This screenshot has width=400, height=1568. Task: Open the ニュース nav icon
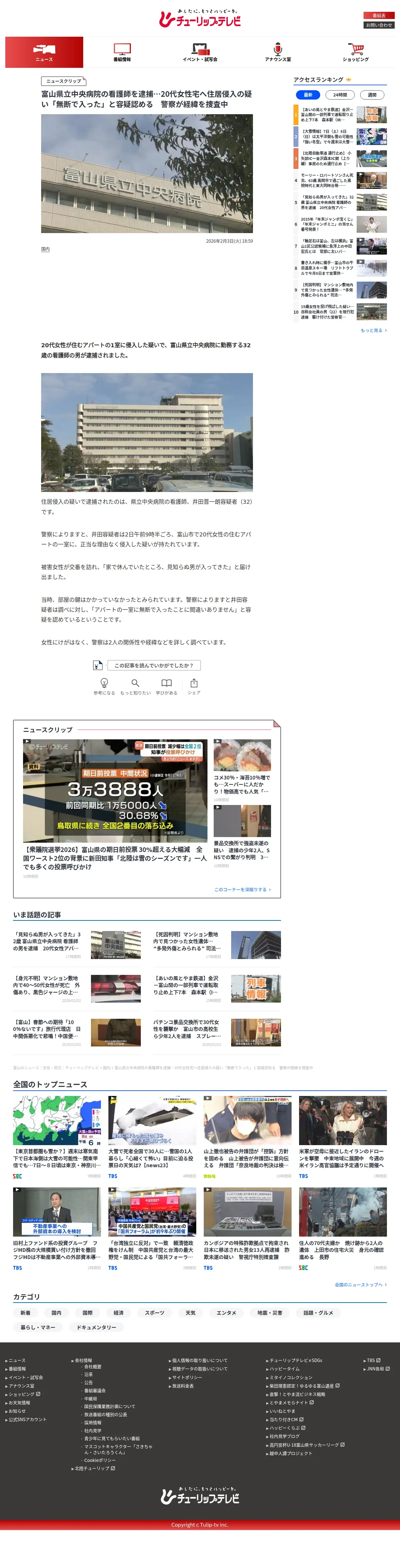[44, 49]
